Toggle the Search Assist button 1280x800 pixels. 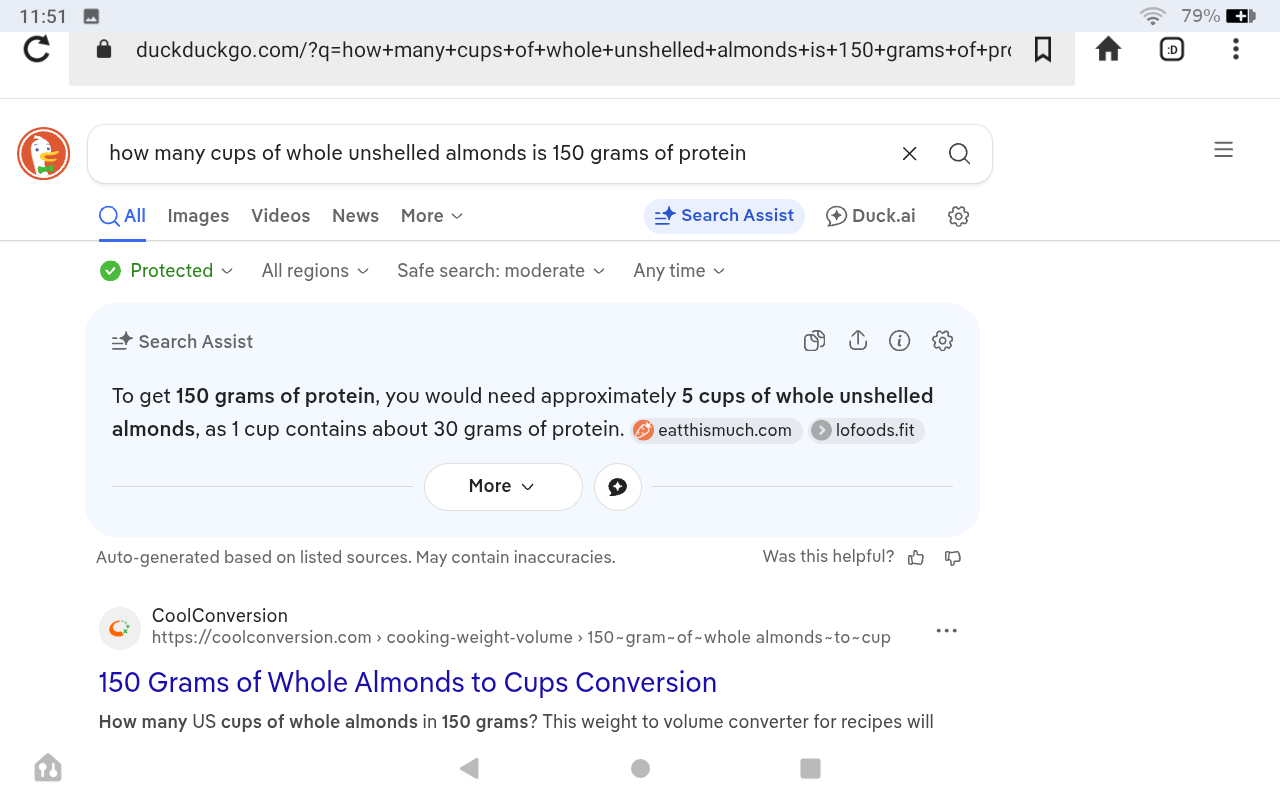(724, 216)
